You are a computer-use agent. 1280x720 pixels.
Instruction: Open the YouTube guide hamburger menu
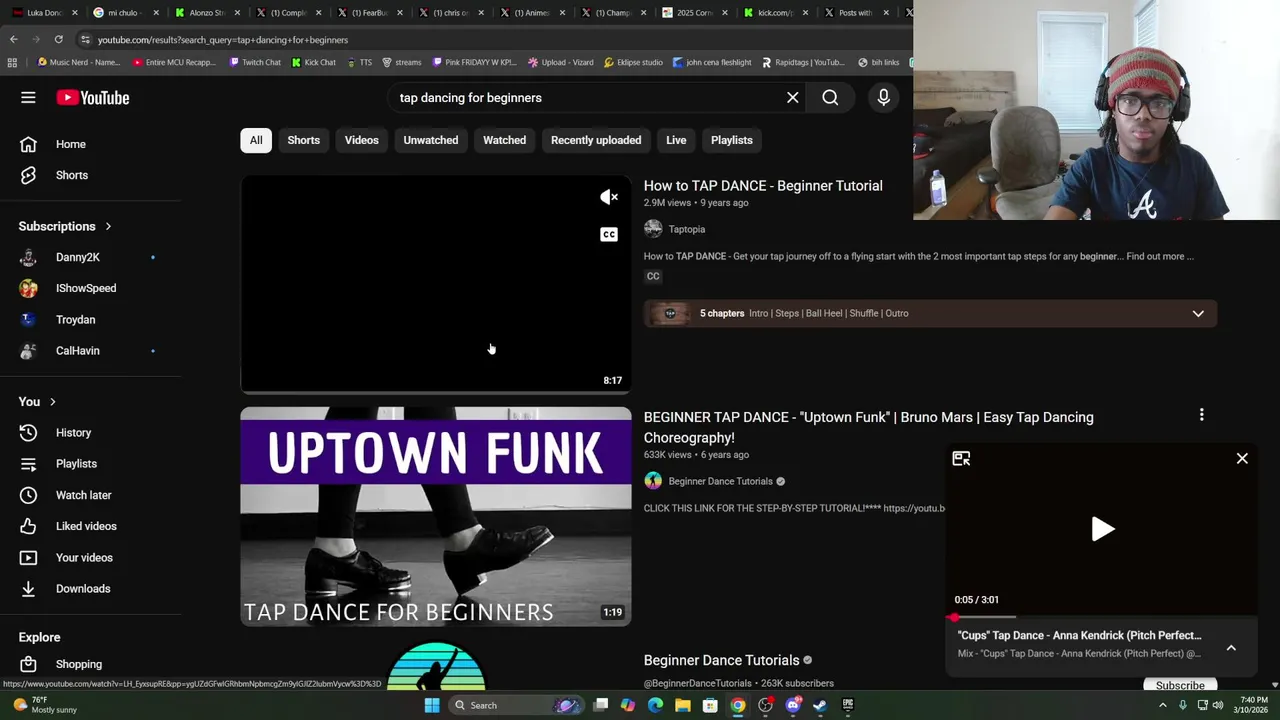28,97
